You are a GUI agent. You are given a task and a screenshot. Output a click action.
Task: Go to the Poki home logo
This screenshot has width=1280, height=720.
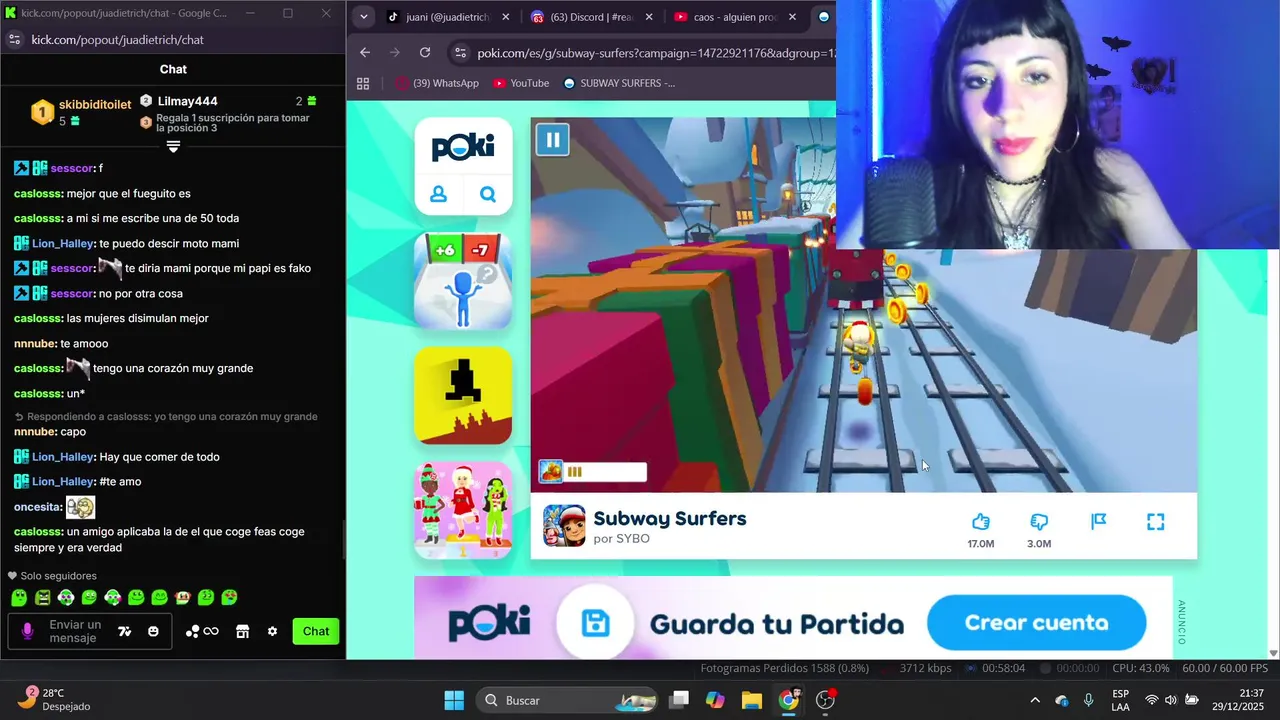(463, 148)
